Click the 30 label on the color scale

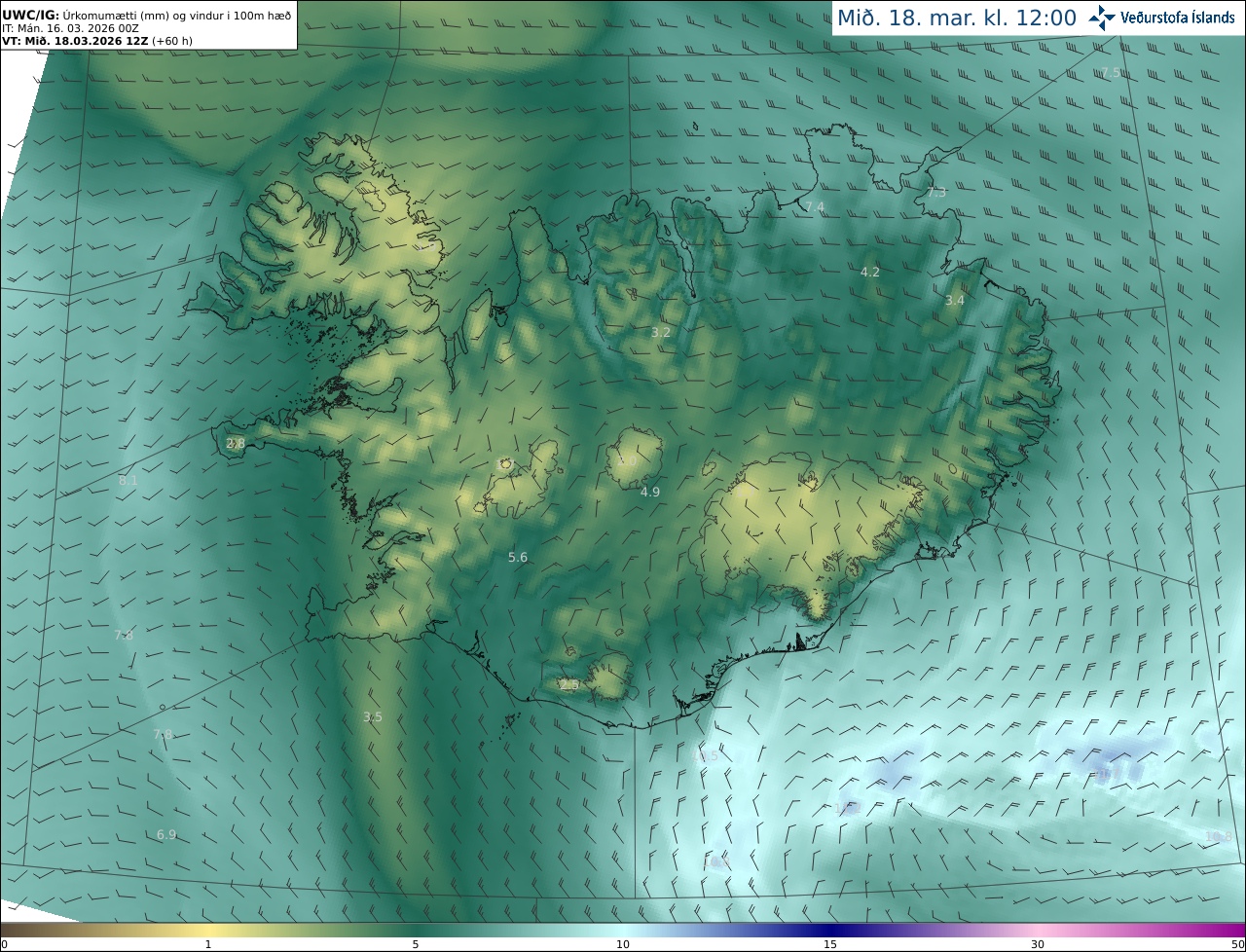coord(1038,944)
